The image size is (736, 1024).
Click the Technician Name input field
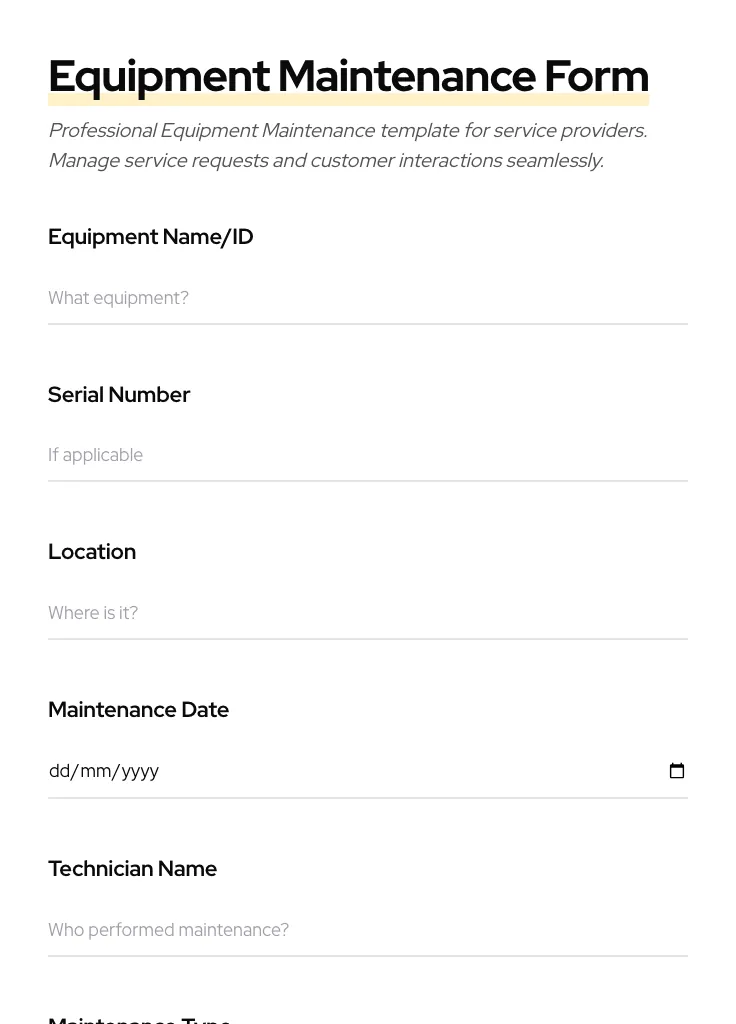click(367, 930)
